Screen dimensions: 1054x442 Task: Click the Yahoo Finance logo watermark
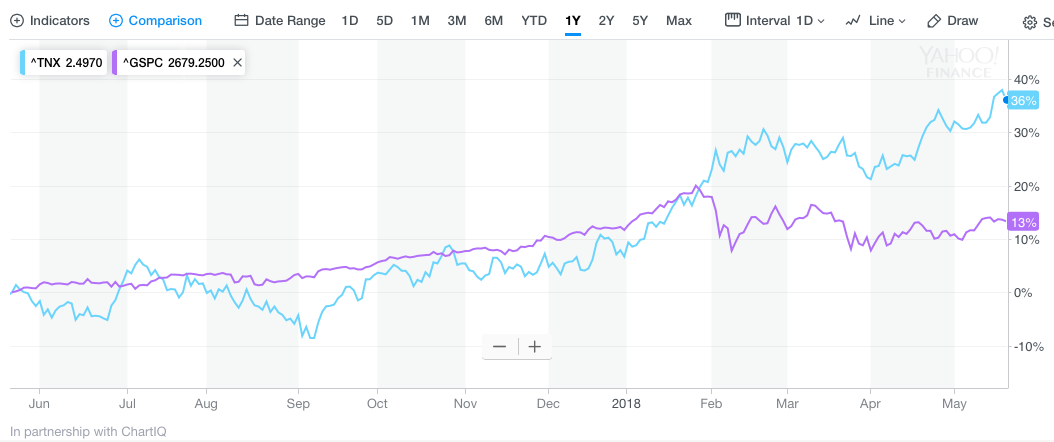[x=958, y=61]
